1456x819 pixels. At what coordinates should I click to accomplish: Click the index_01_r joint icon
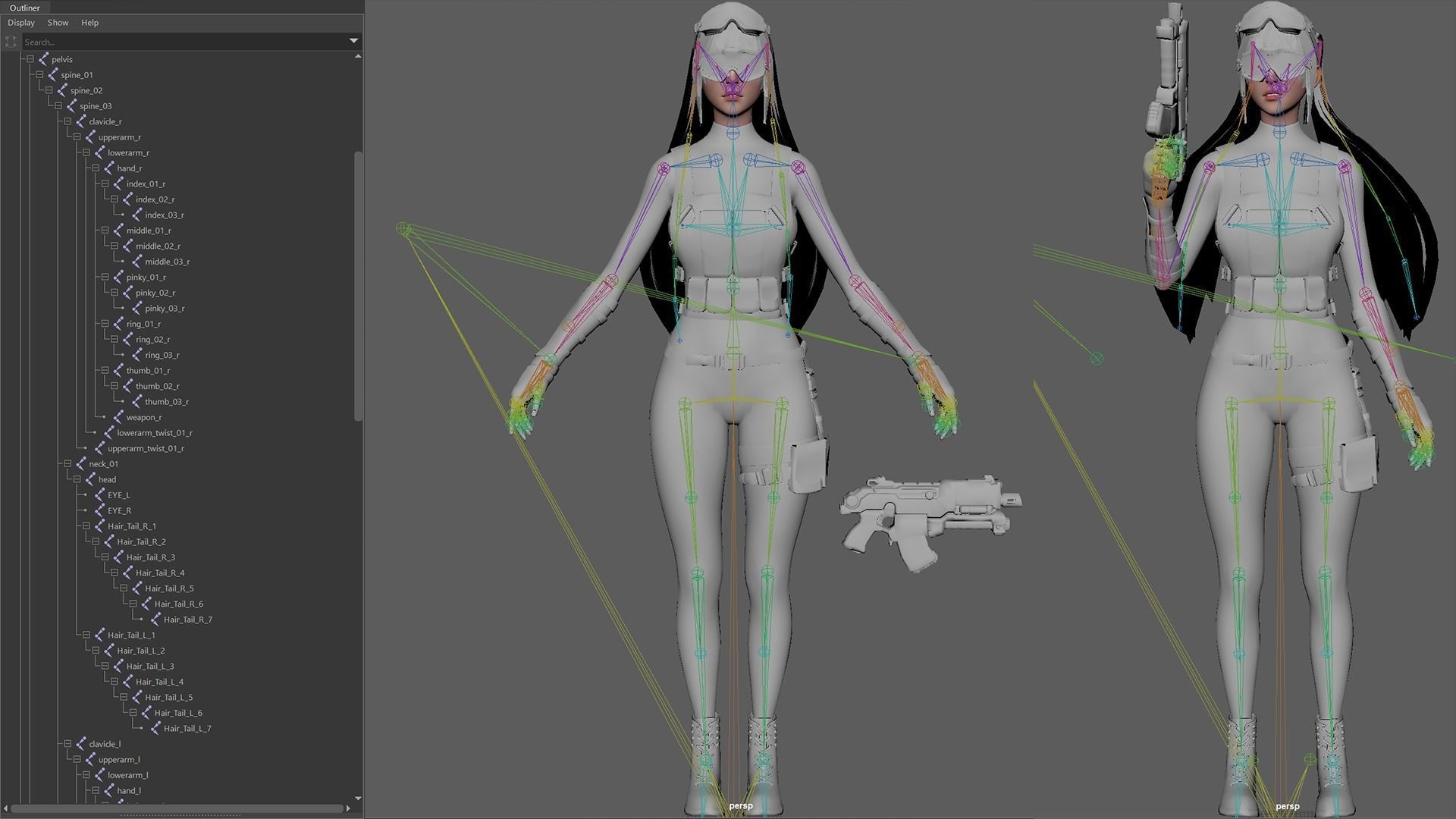click(x=118, y=184)
